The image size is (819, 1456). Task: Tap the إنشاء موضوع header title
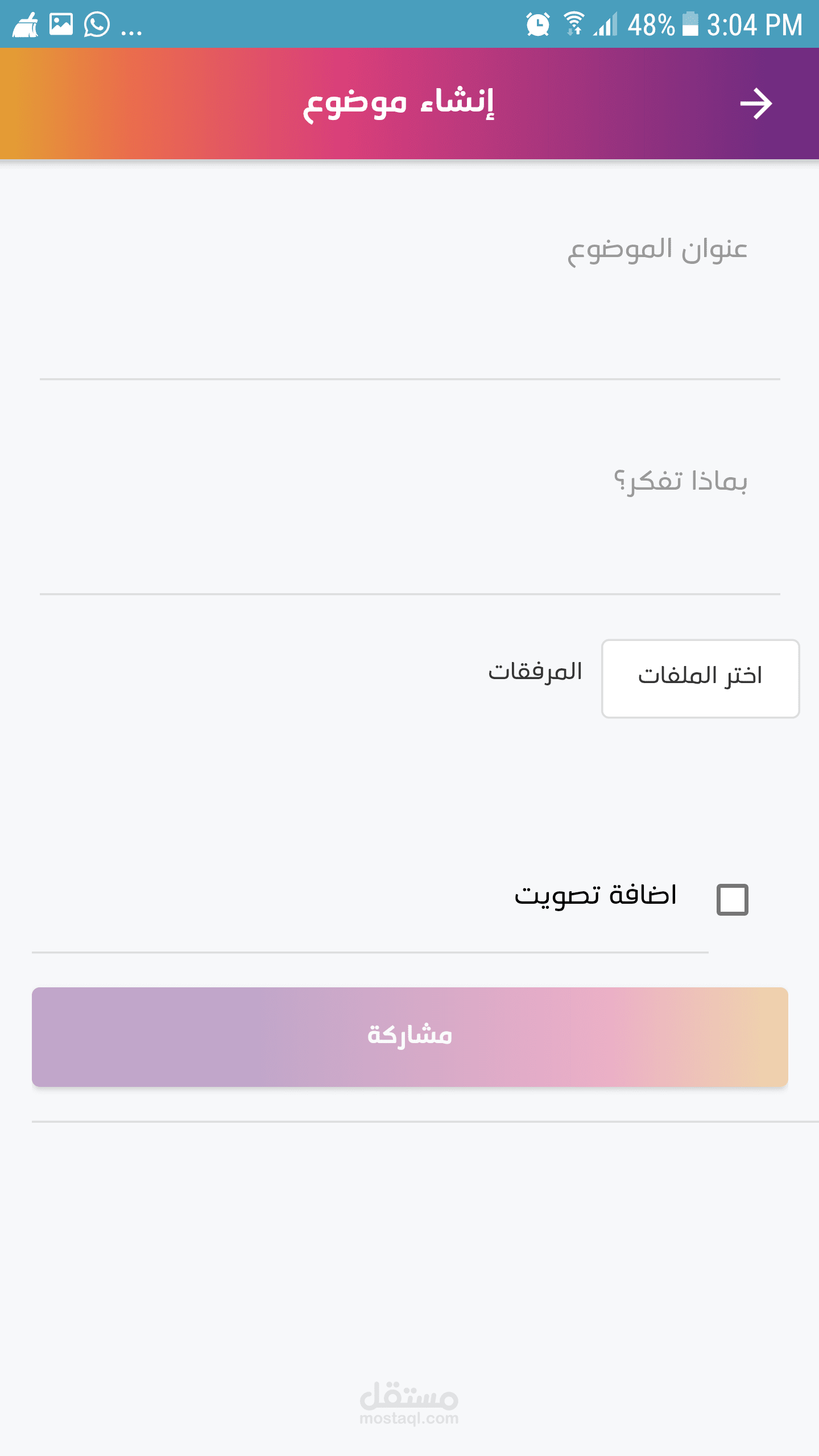398,104
